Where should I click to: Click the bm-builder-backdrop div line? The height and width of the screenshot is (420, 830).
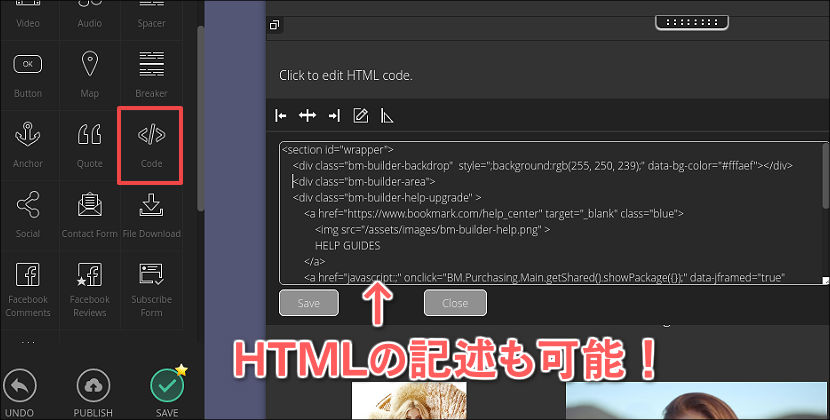pos(543,166)
